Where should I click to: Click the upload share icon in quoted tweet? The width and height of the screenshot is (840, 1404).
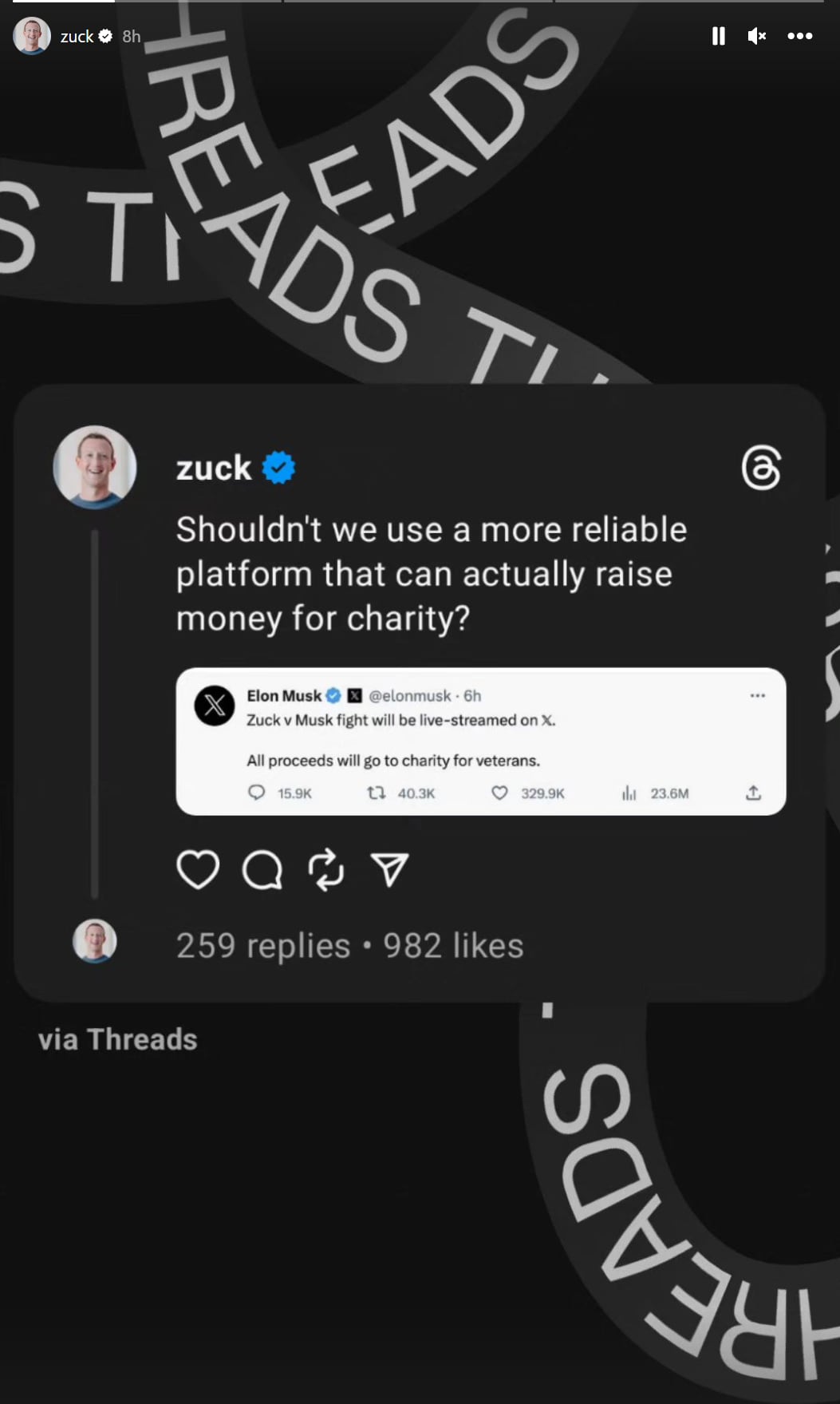click(x=753, y=793)
